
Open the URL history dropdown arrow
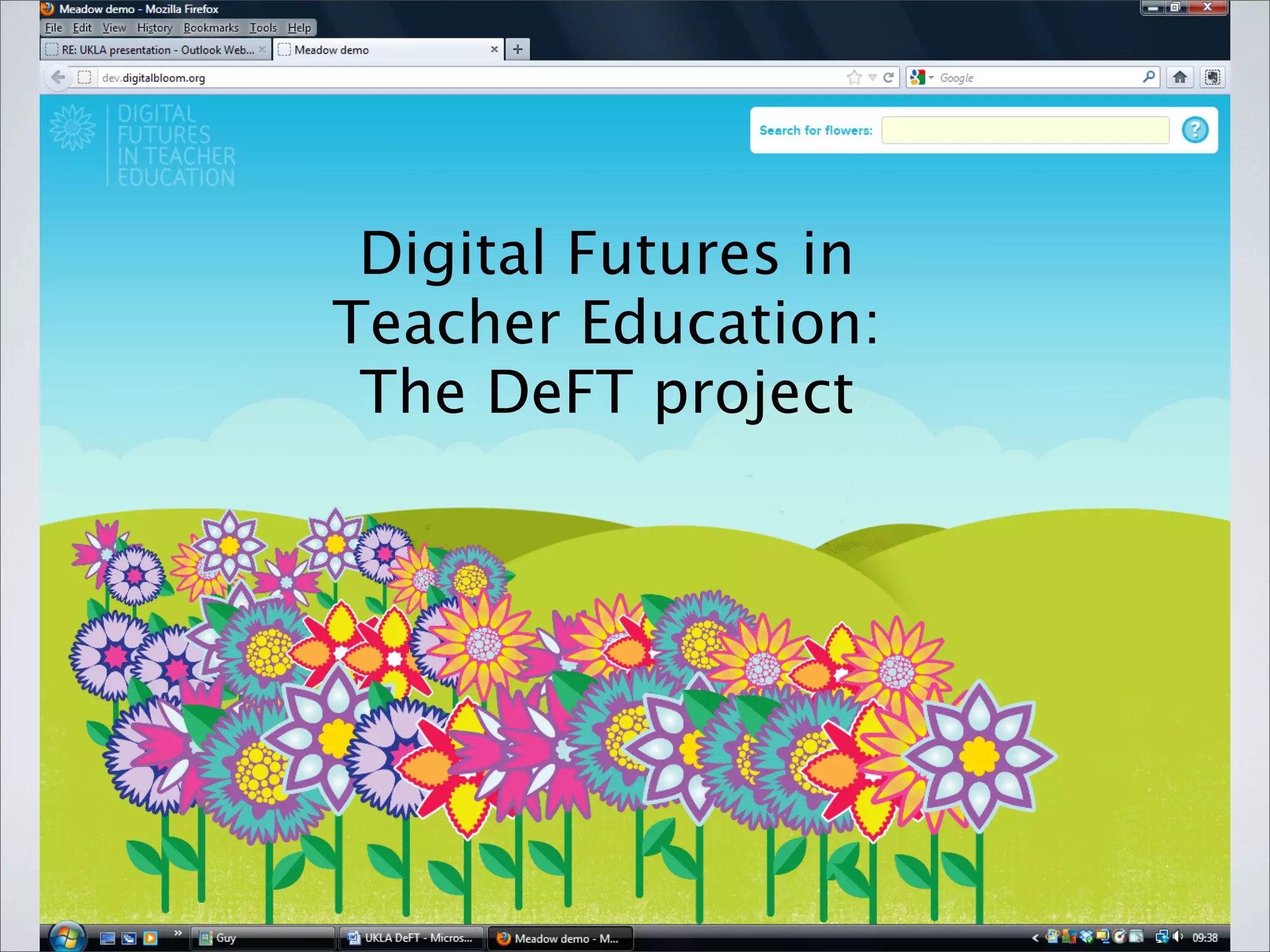click(x=872, y=78)
